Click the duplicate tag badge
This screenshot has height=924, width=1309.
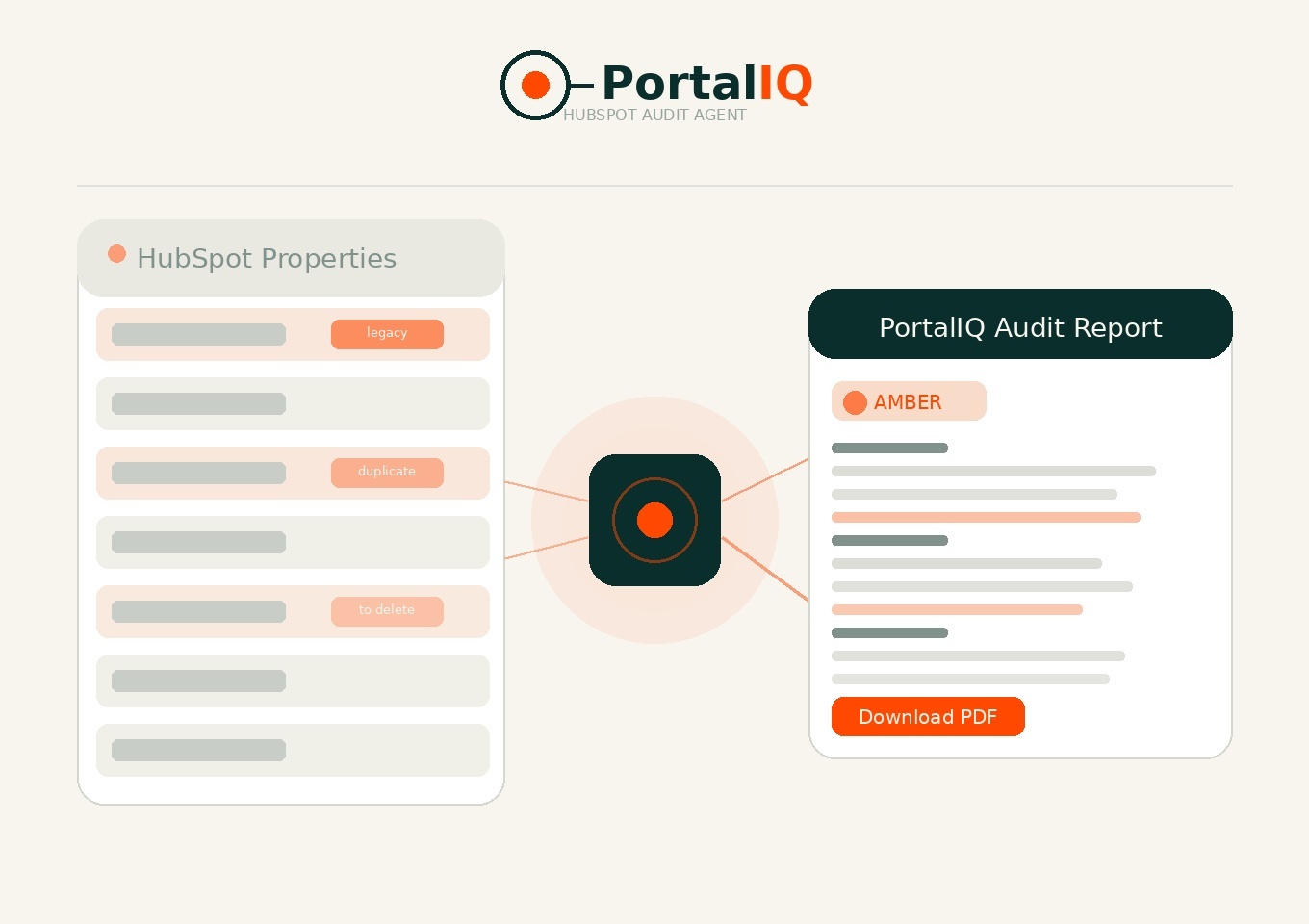pyautogui.click(x=387, y=472)
